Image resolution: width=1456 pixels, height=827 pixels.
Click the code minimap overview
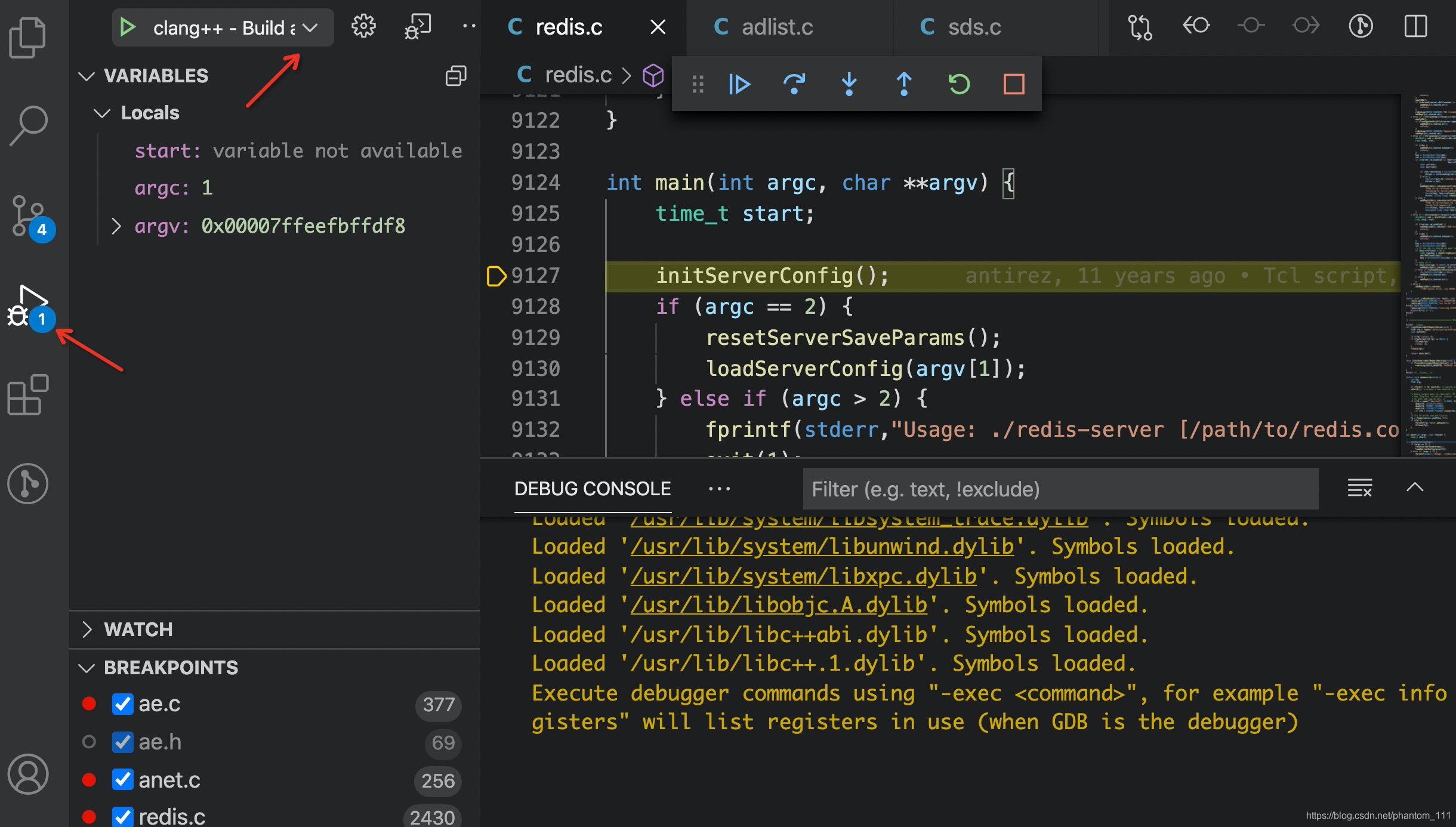pyautogui.click(x=1430, y=274)
